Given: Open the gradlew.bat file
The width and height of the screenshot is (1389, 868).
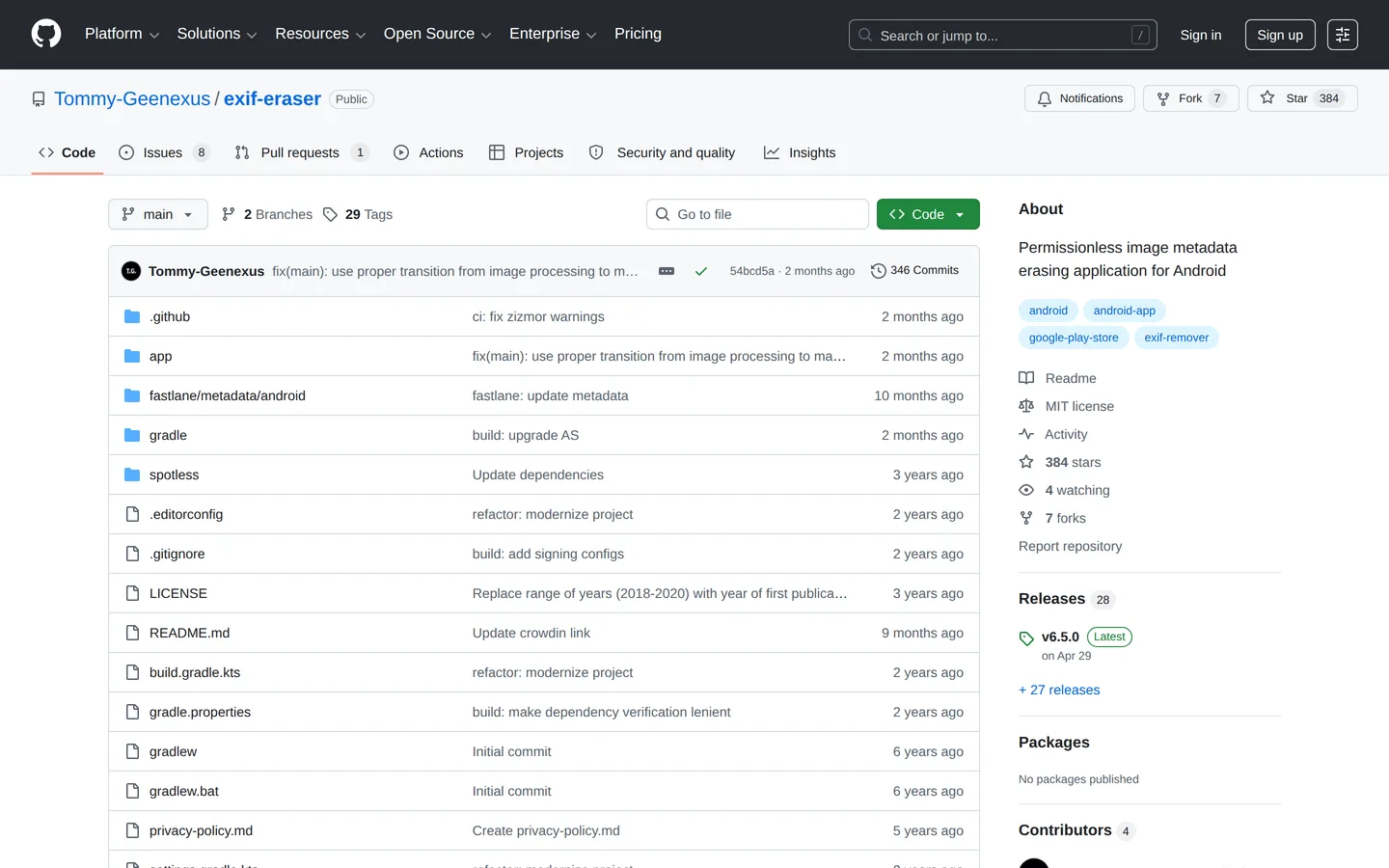Looking at the screenshot, I should click(x=184, y=791).
